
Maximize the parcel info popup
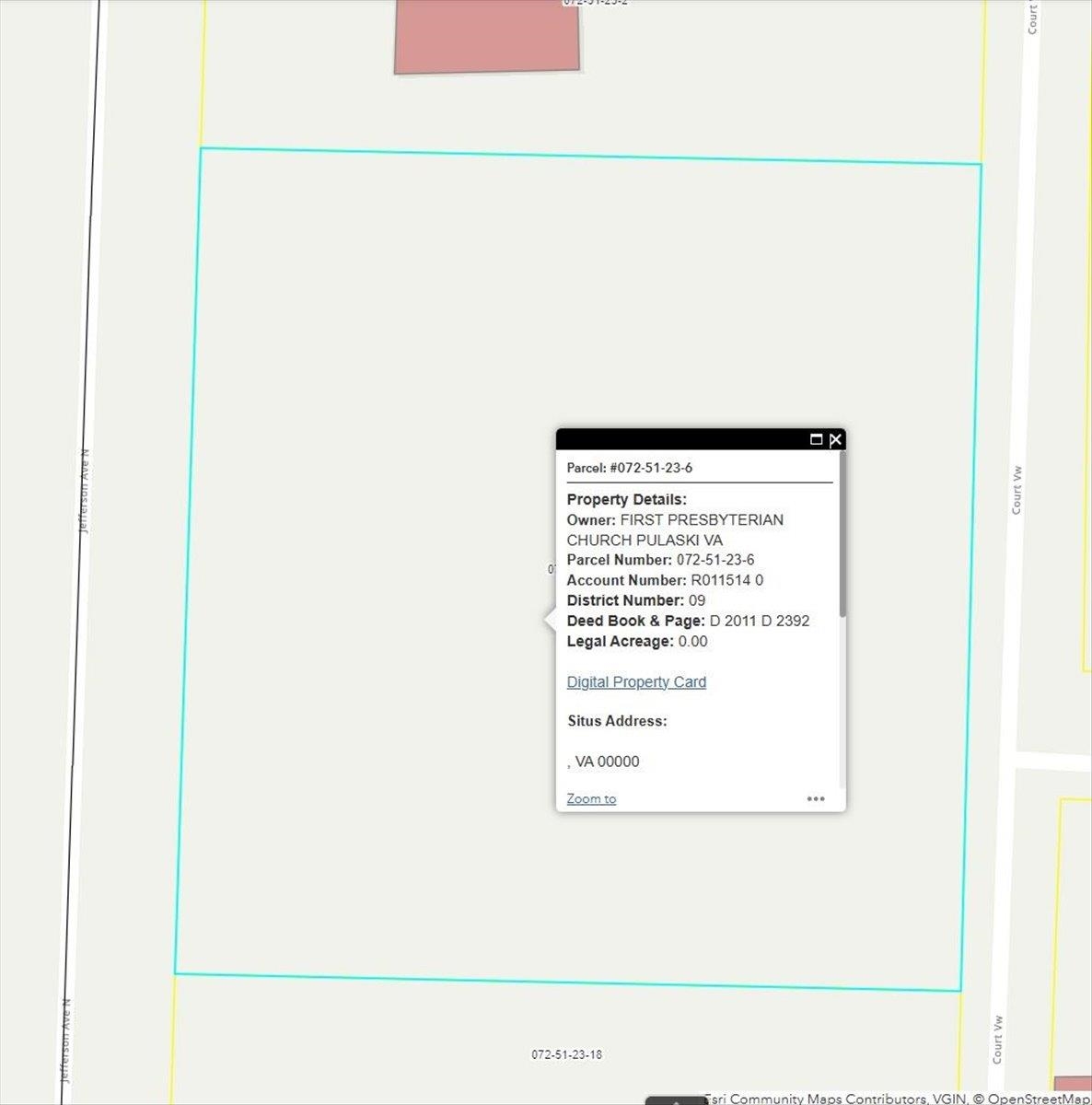coord(816,439)
